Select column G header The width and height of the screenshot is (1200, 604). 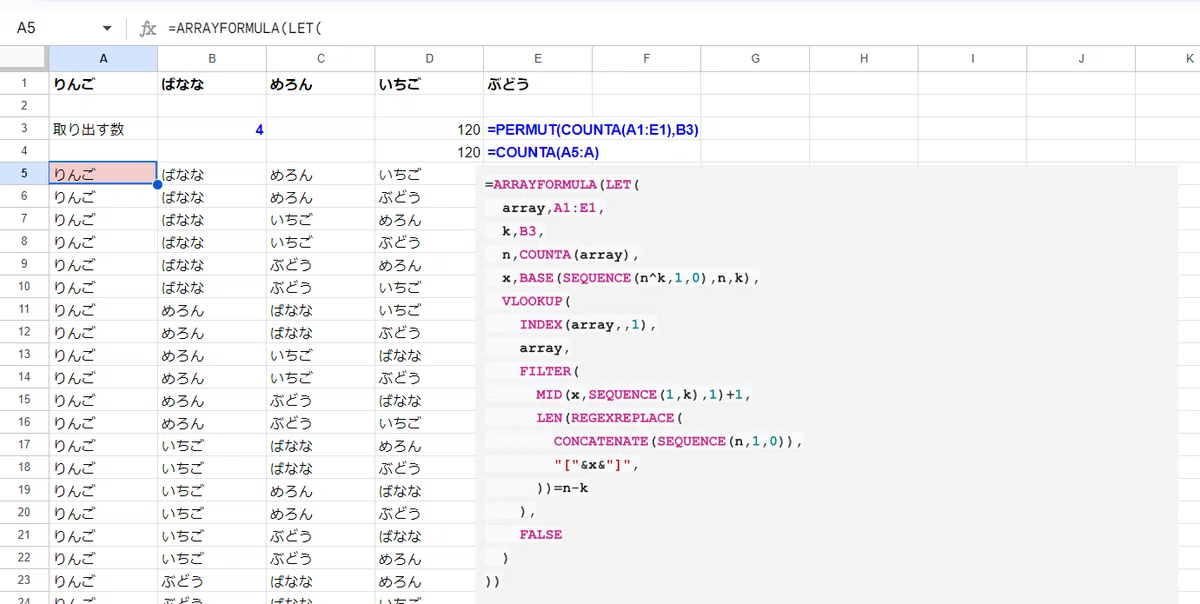pos(755,59)
